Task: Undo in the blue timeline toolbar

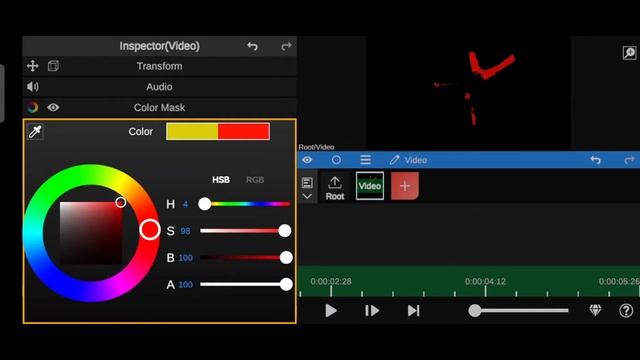Action: click(x=596, y=160)
